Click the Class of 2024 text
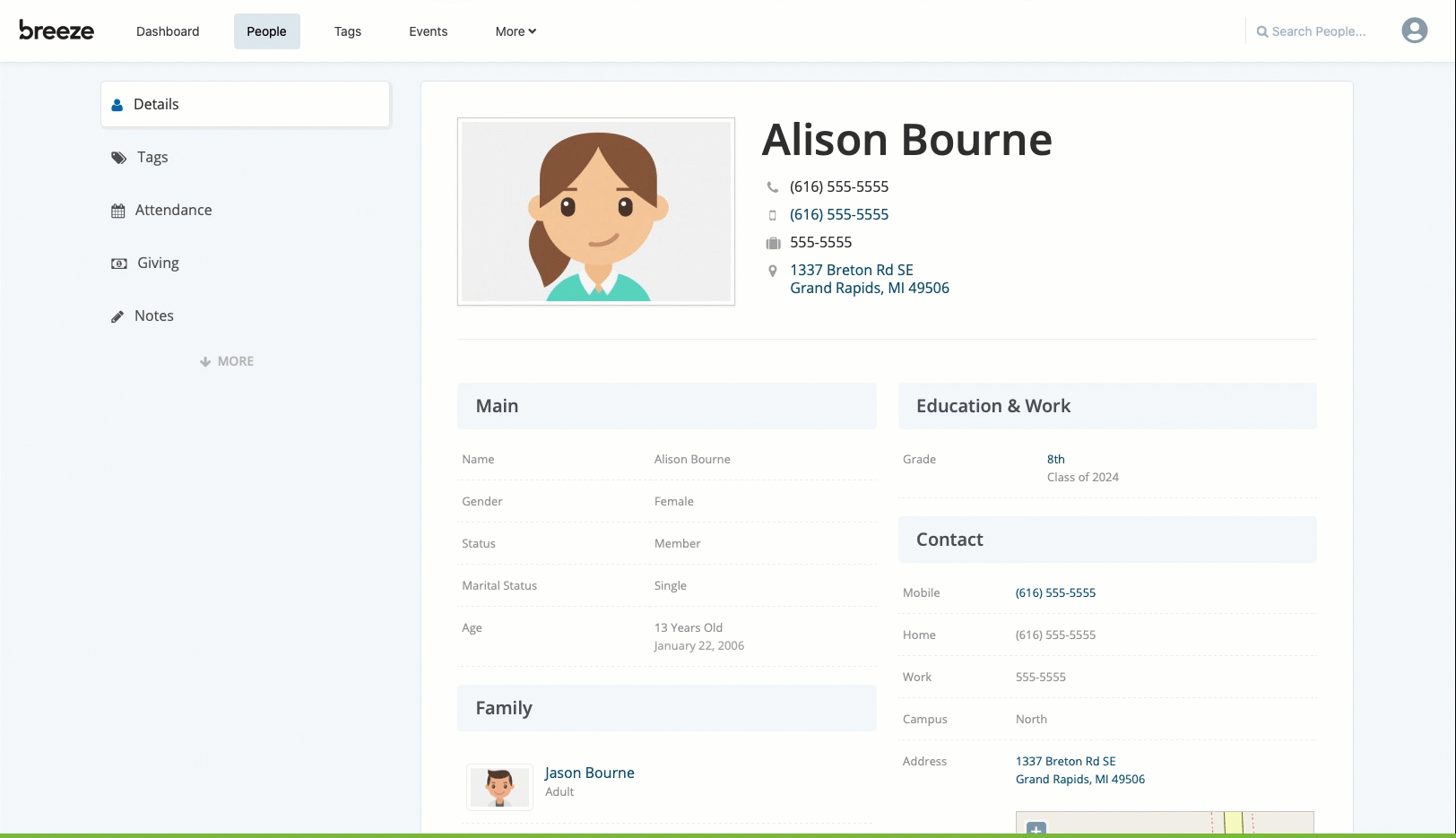 tap(1083, 477)
